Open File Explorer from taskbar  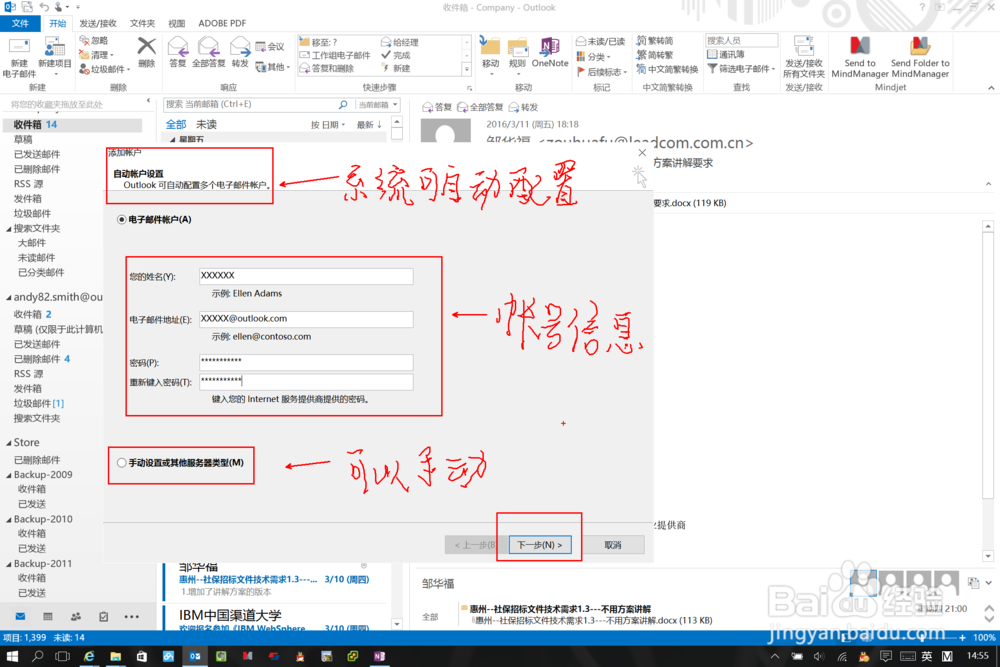115,656
